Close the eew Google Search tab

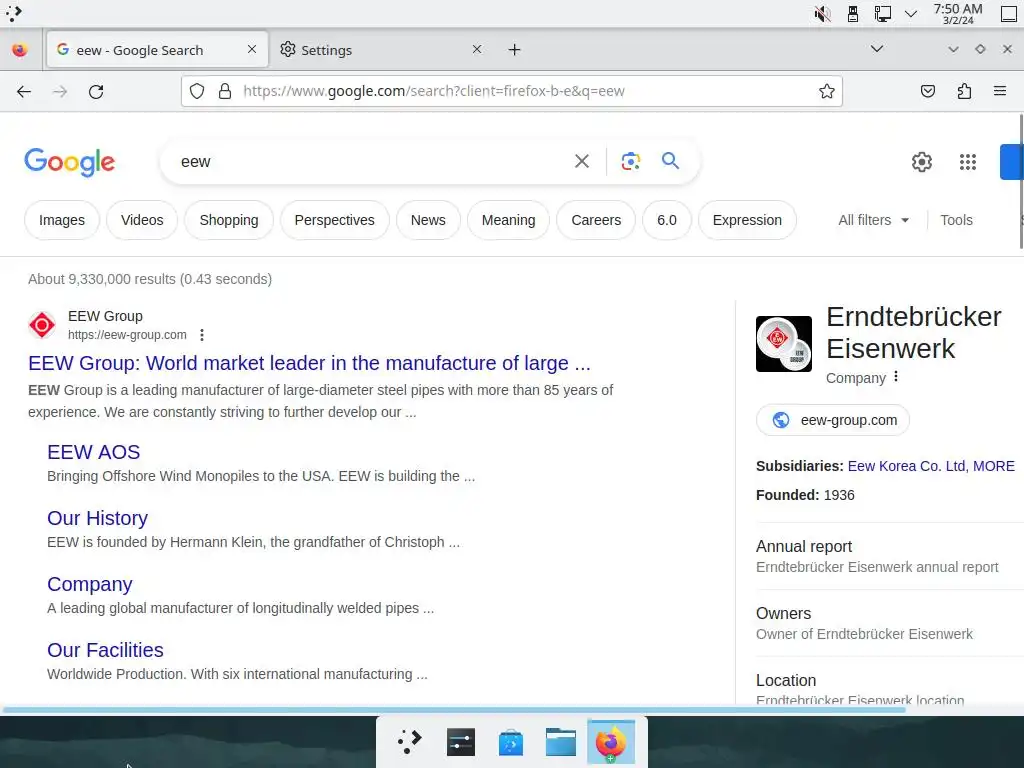point(251,49)
